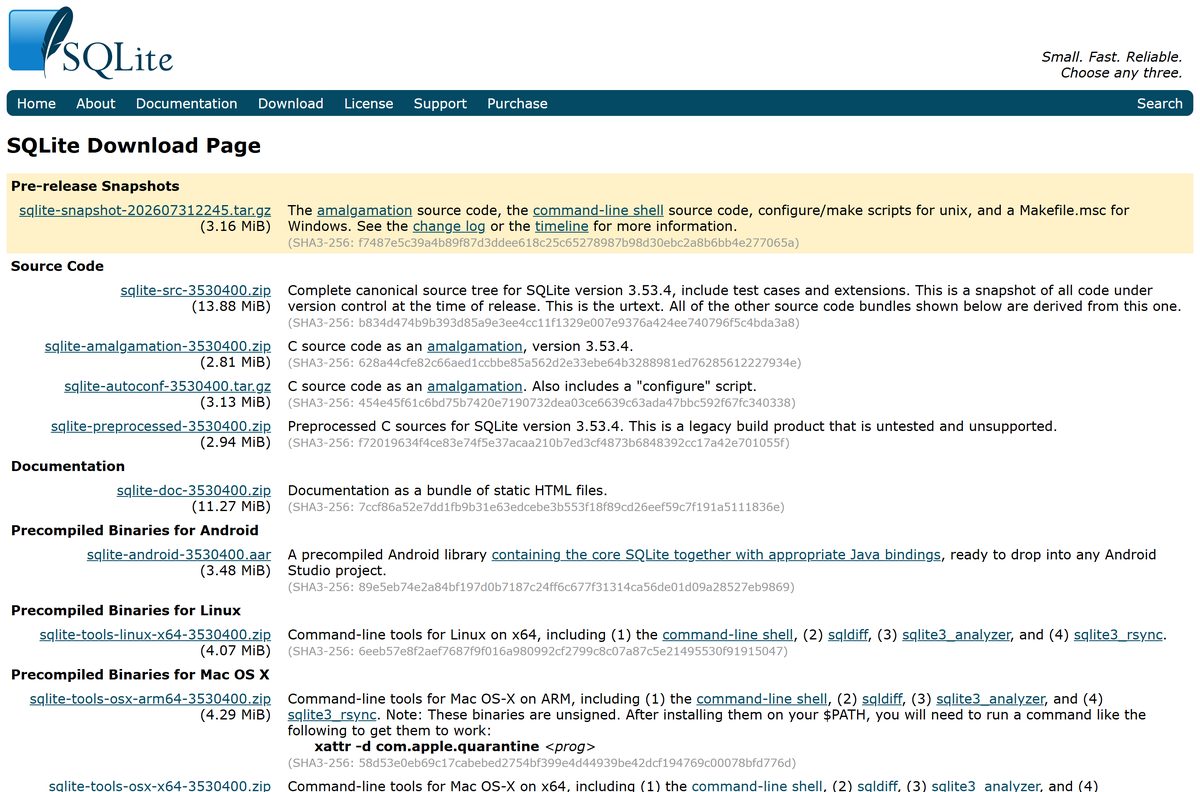
Task: Open amalgamation link in version 3.53.4 row
Action: pyautogui.click(x=474, y=346)
